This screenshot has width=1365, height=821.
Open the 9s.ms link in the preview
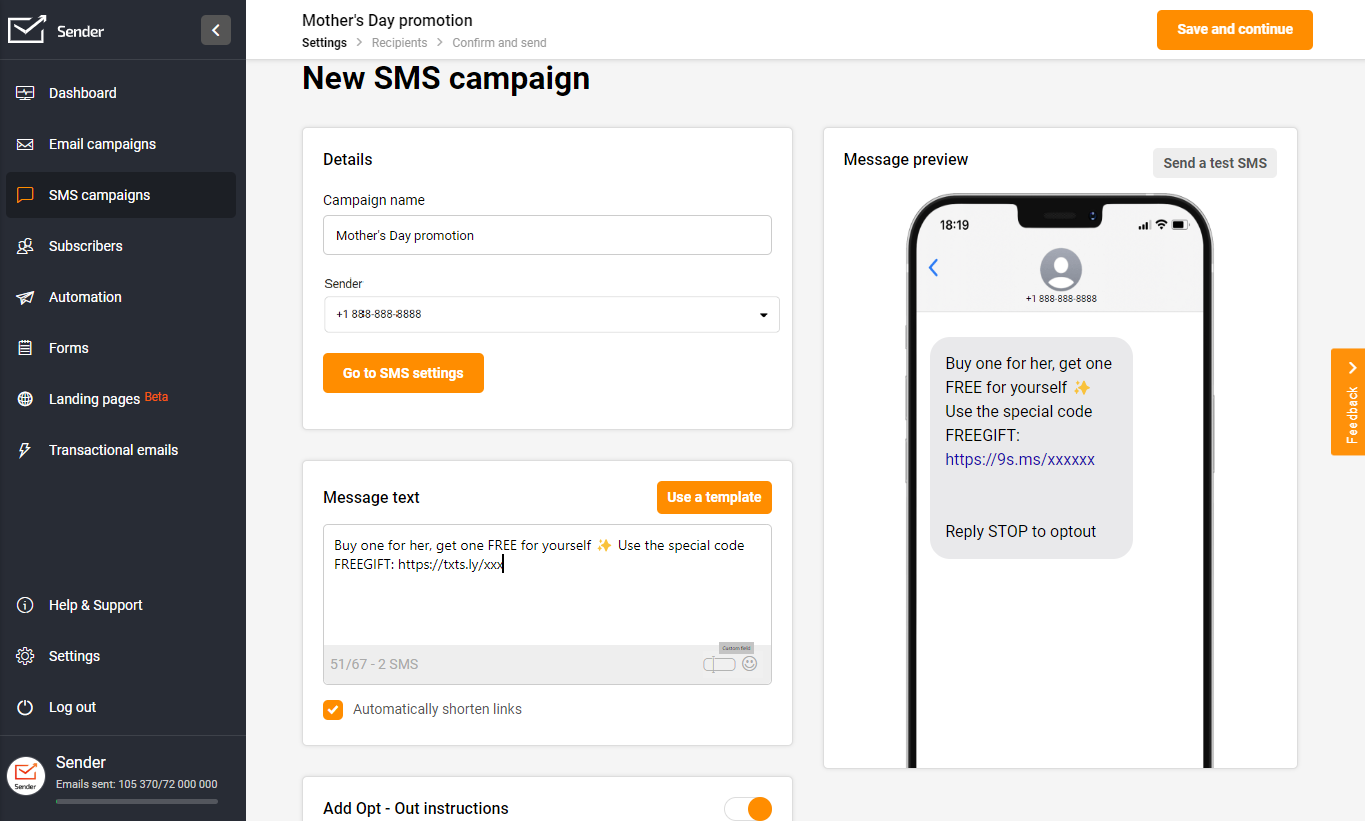1019,460
